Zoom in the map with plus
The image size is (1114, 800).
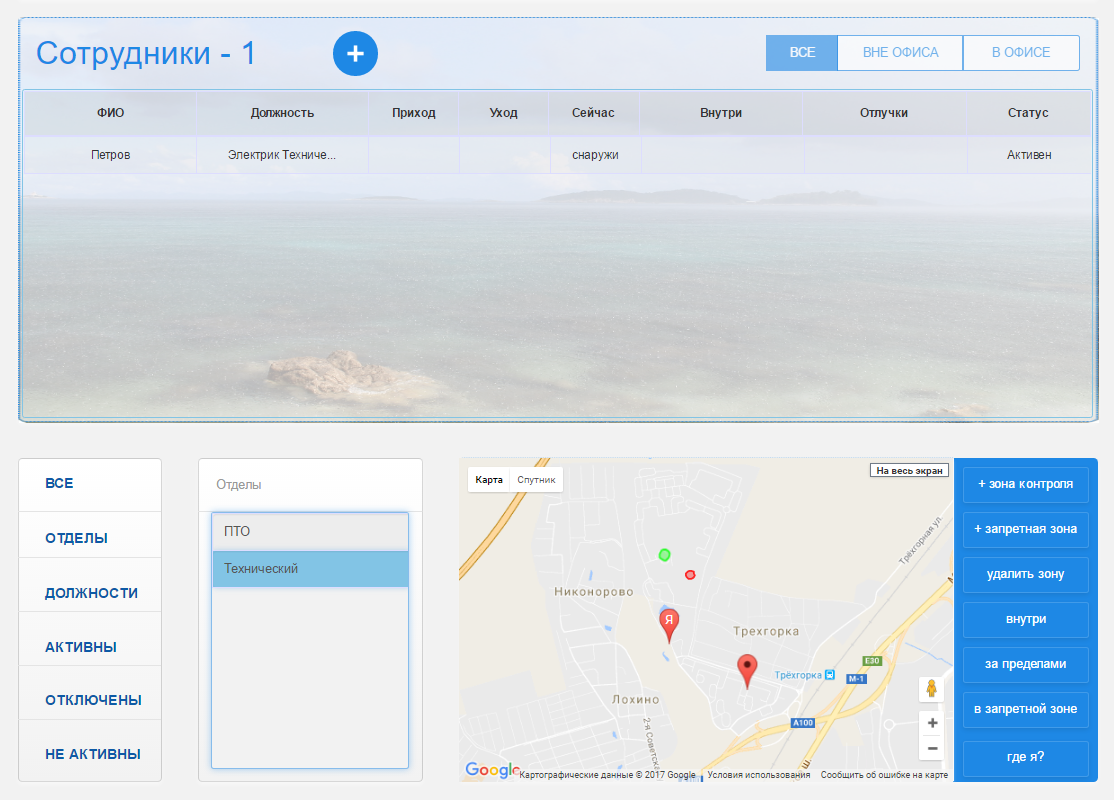pyautogui.click(x=932, y=723)
